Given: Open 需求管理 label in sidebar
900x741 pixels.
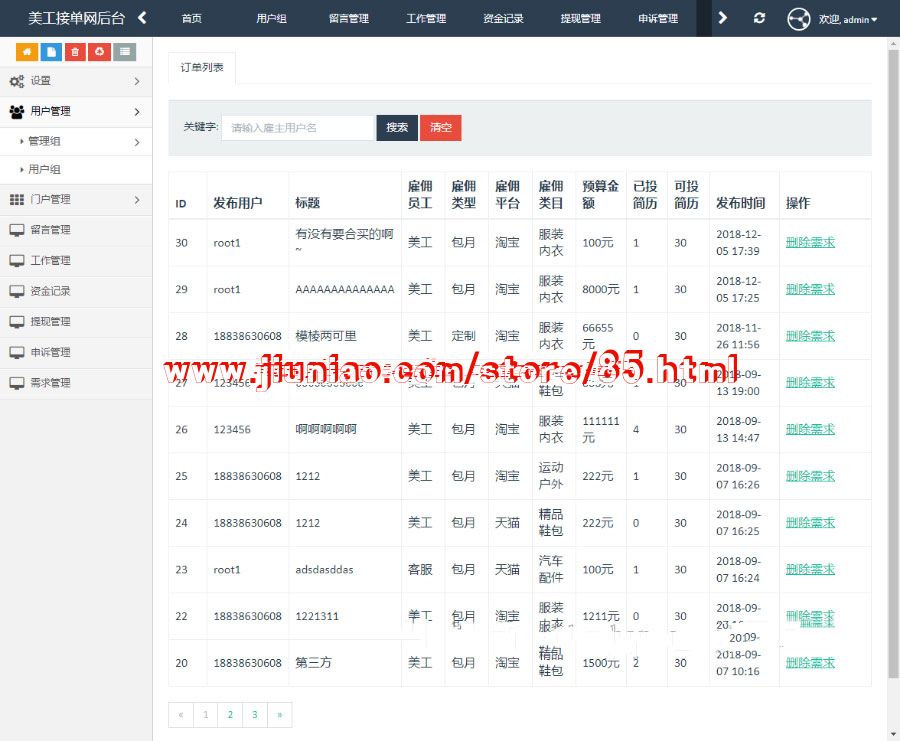Looking at the screenshot, I should (51, 383).
